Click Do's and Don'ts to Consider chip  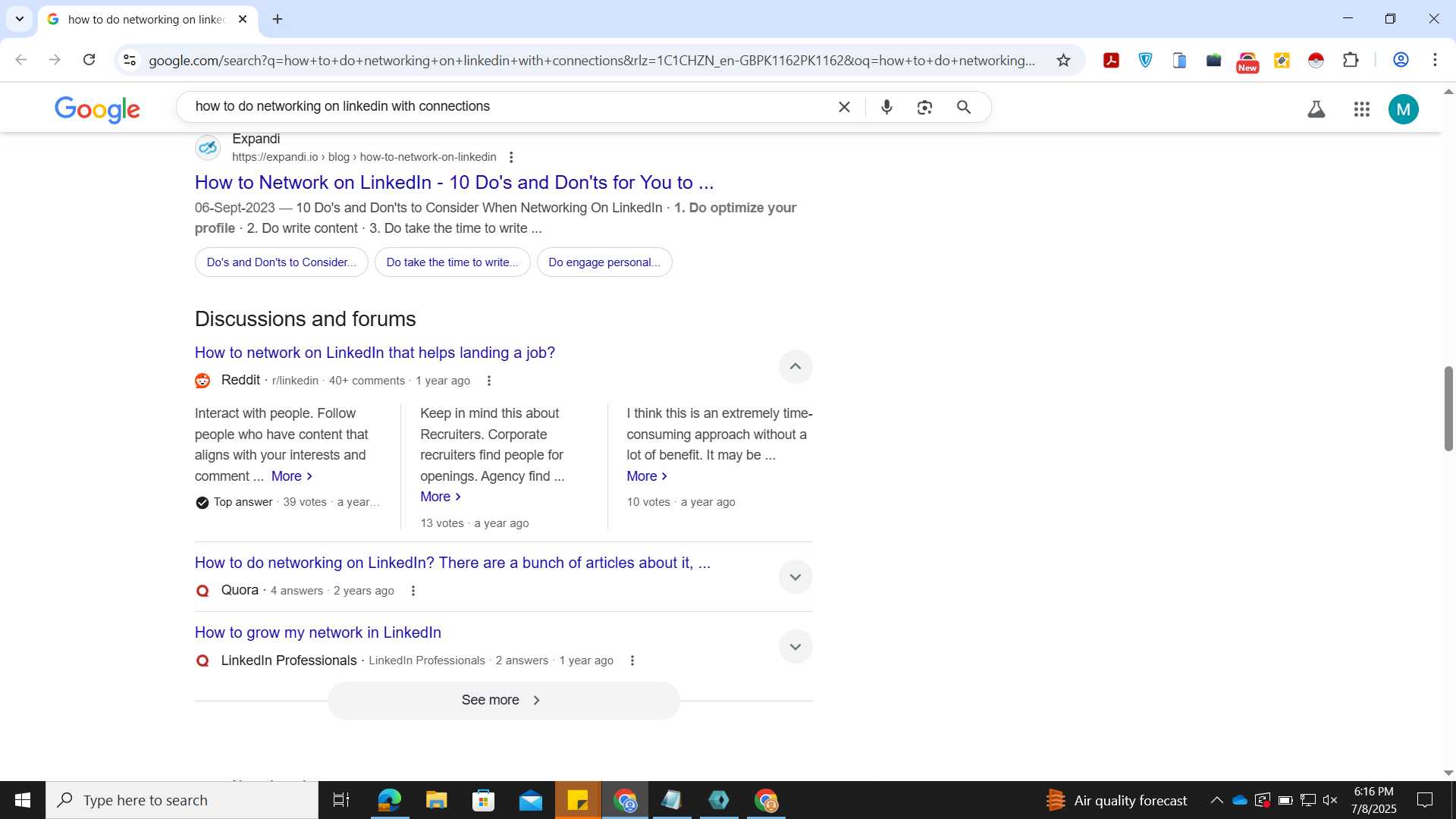pyautogui.click(x=281, y=262)
